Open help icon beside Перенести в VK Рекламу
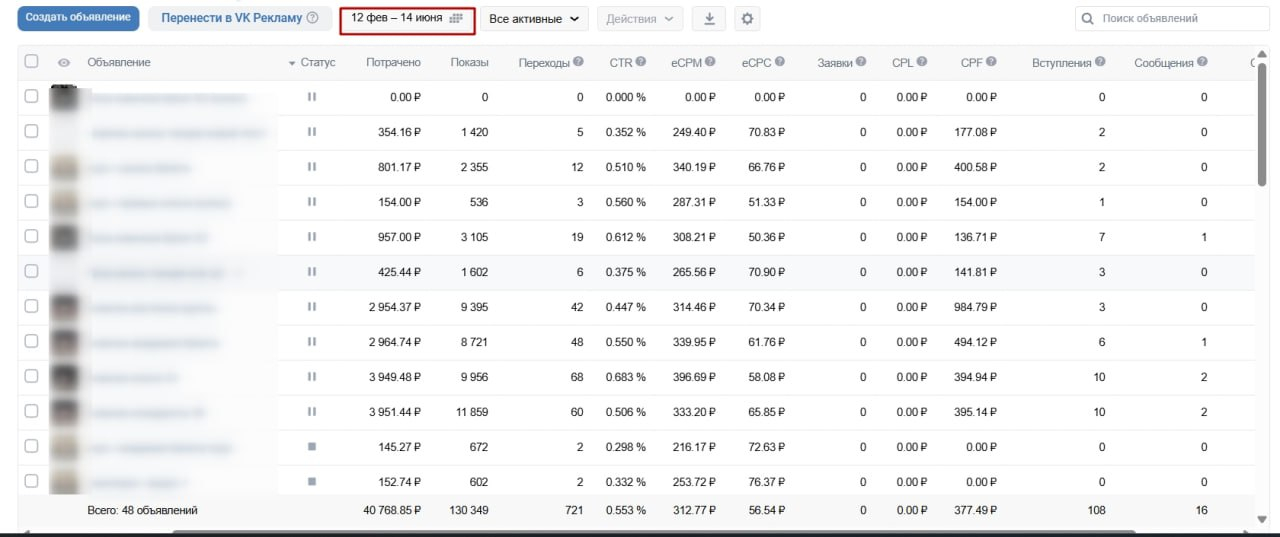 (x=312, y=18)
